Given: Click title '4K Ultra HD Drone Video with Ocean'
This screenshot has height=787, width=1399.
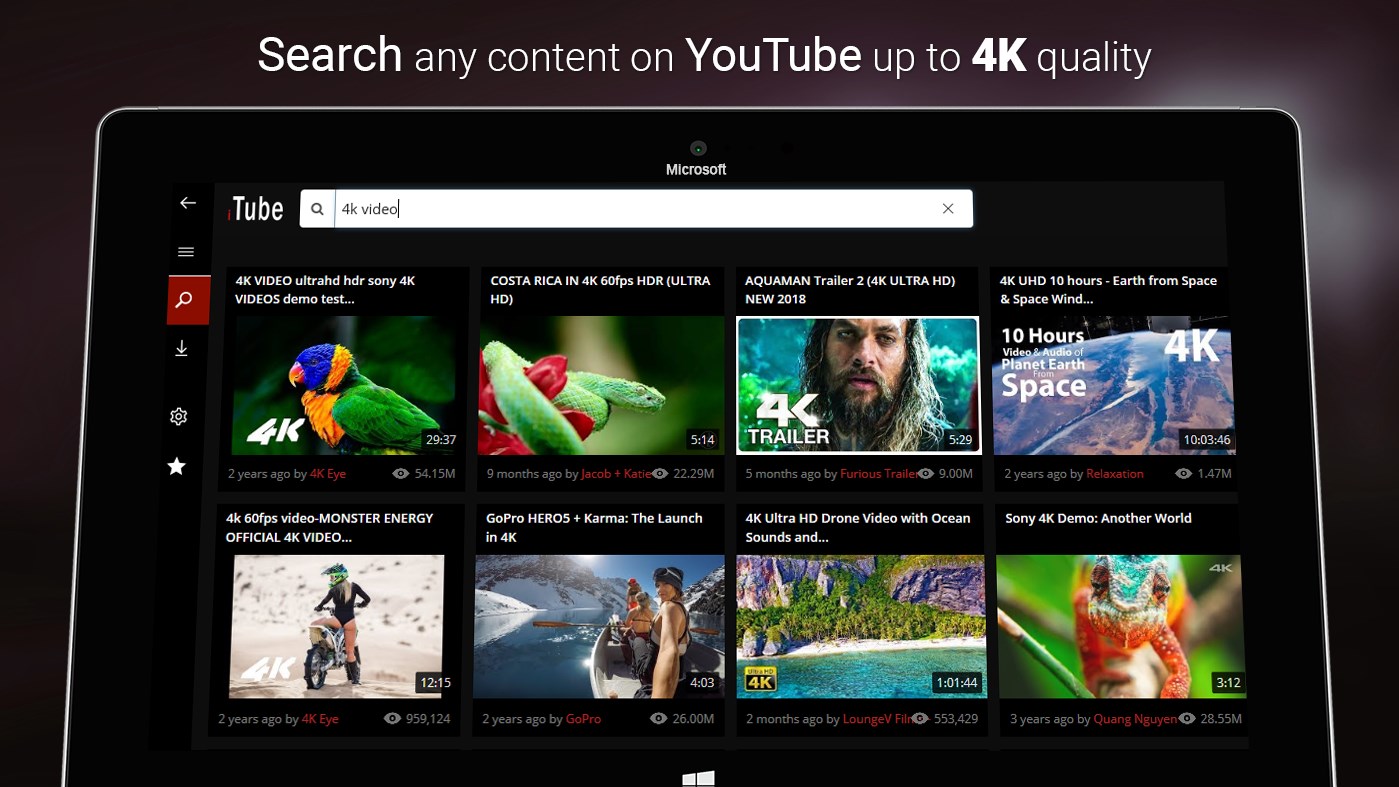Looking at the screenshot, I should pos(858,518).
